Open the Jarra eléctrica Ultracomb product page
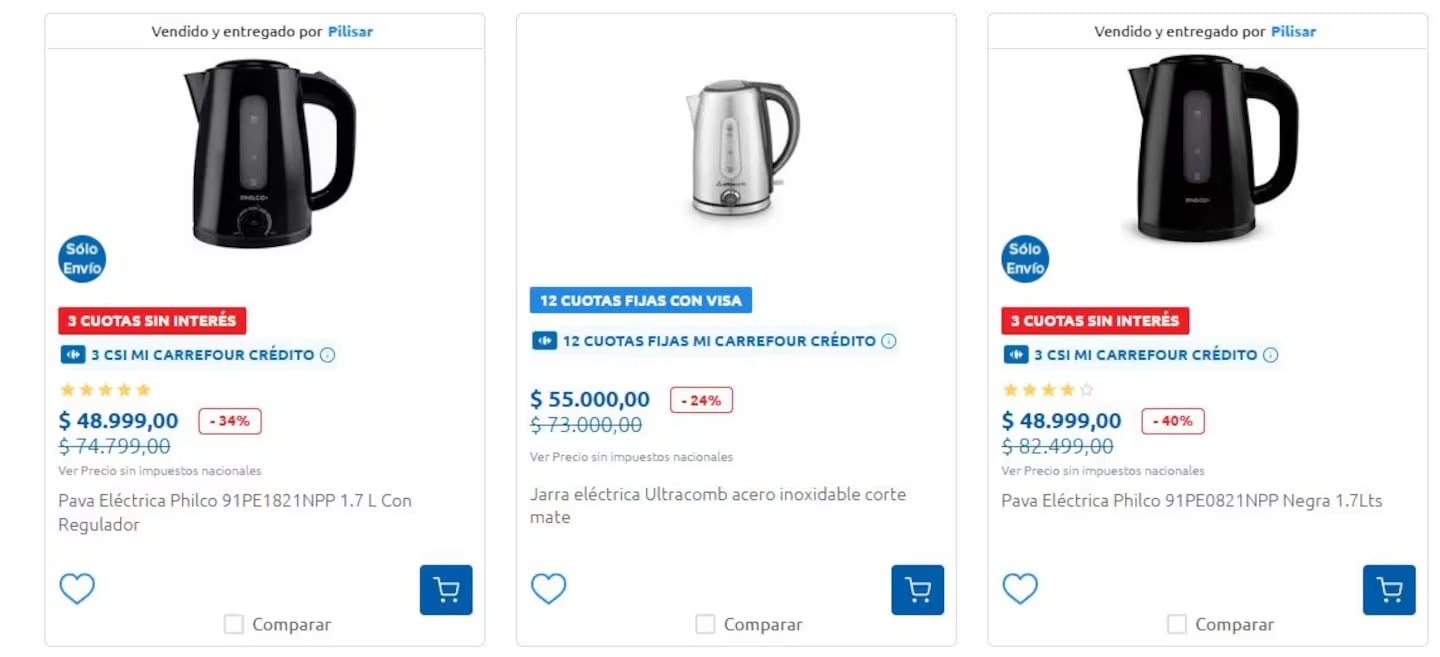 point(717,505)
